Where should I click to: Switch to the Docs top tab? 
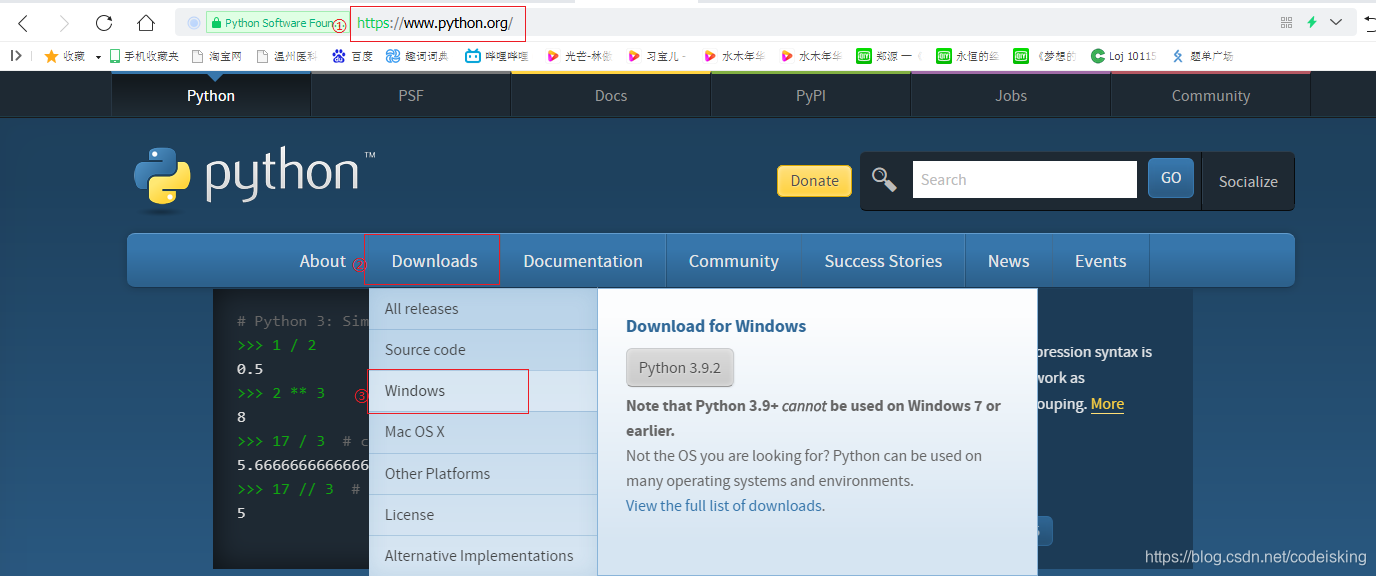(611, 96)
